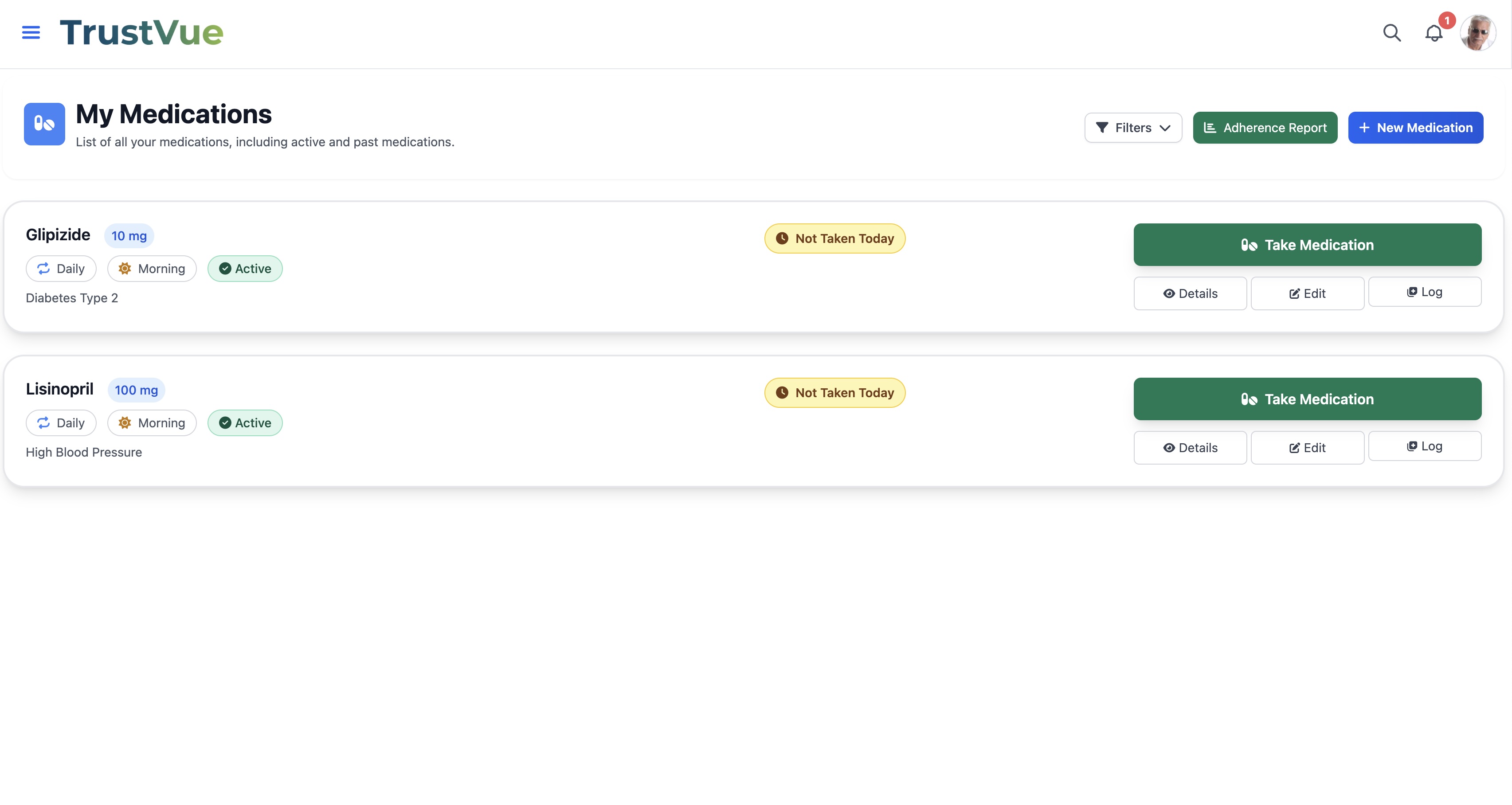
Task: Click the Daily frequency chip for Lisinopril
Action: coord(61,422)
